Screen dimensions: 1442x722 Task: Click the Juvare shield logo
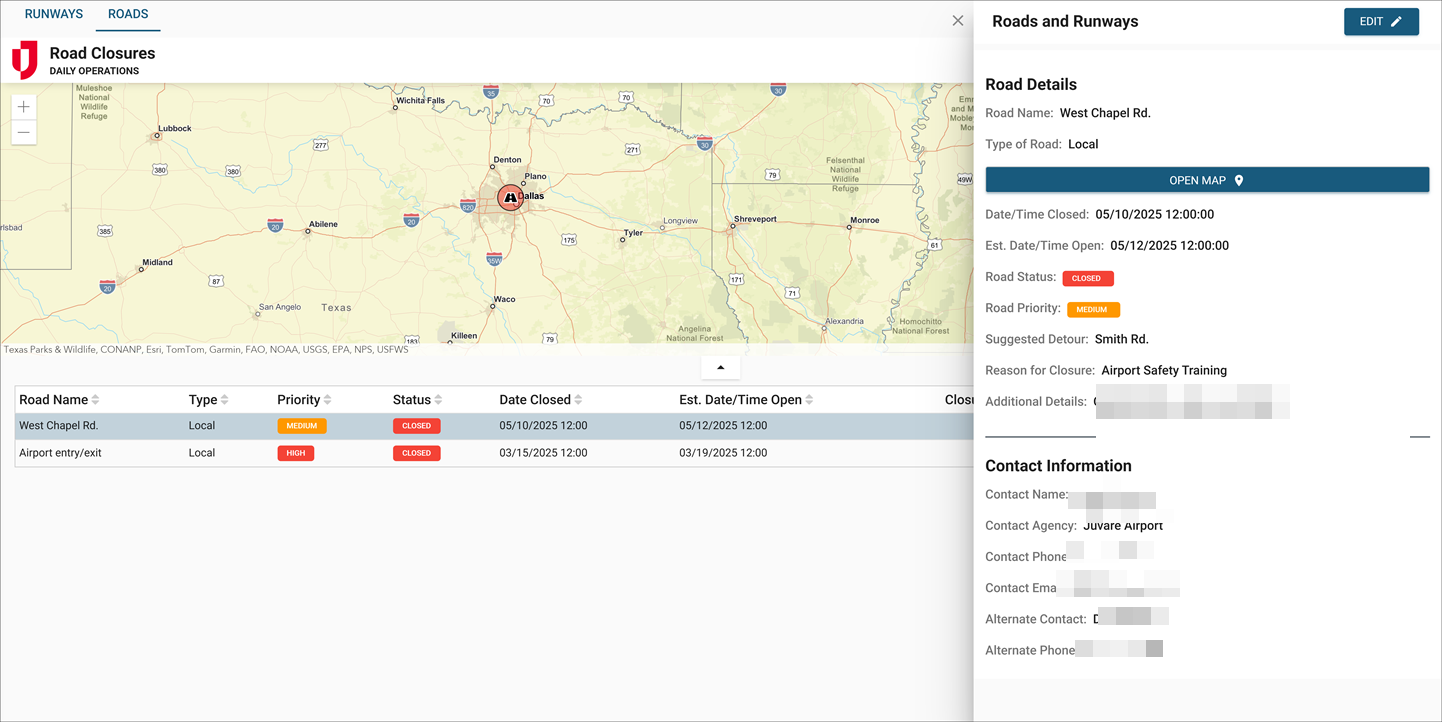pos(25,60)
